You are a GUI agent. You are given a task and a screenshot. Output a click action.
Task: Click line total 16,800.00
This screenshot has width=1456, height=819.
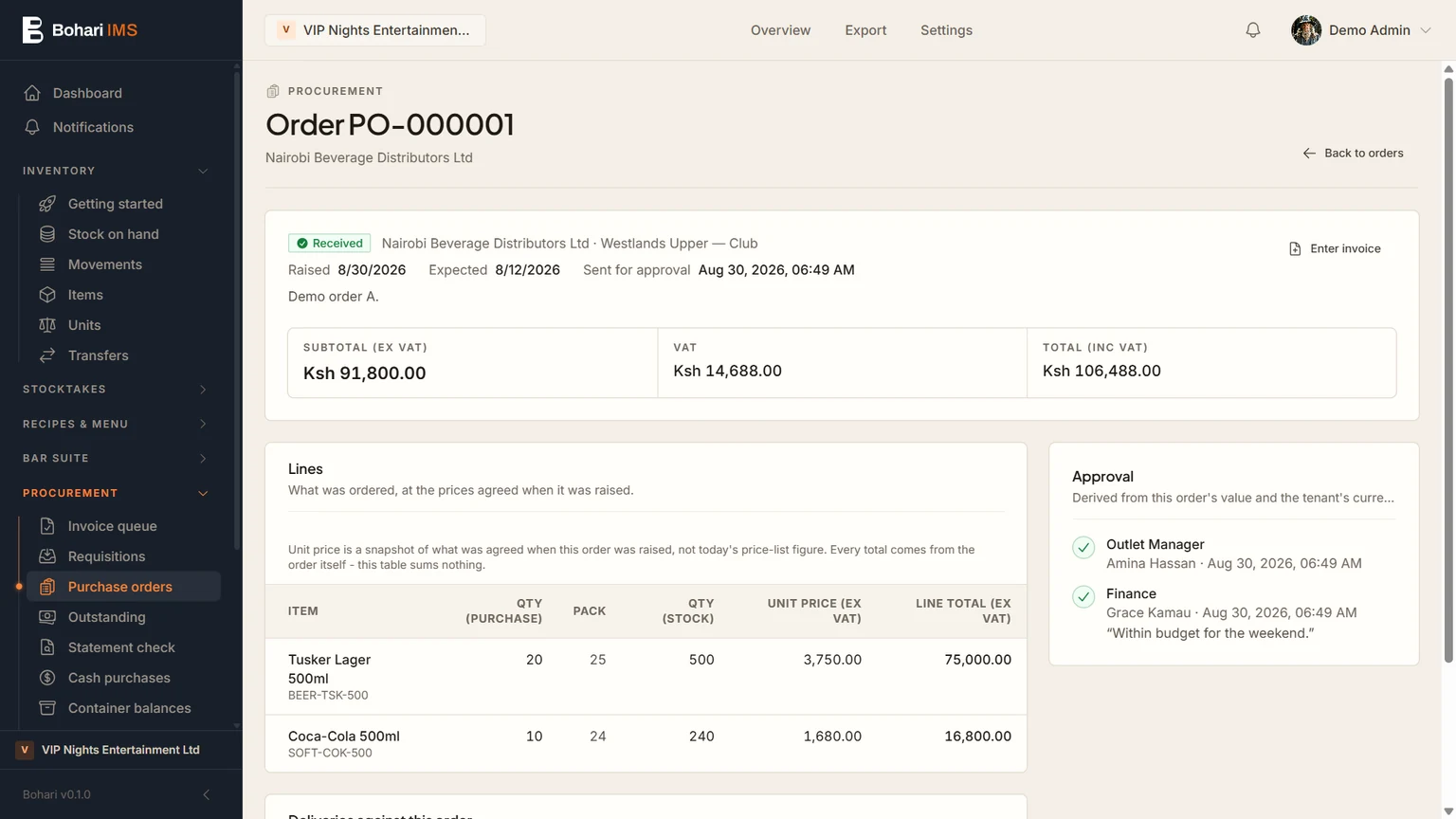[x=977, y=737]
